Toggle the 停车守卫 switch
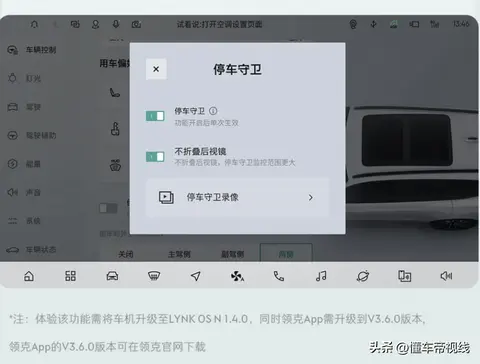The width and height of the screenshot is (480, 364). [155, 116]
